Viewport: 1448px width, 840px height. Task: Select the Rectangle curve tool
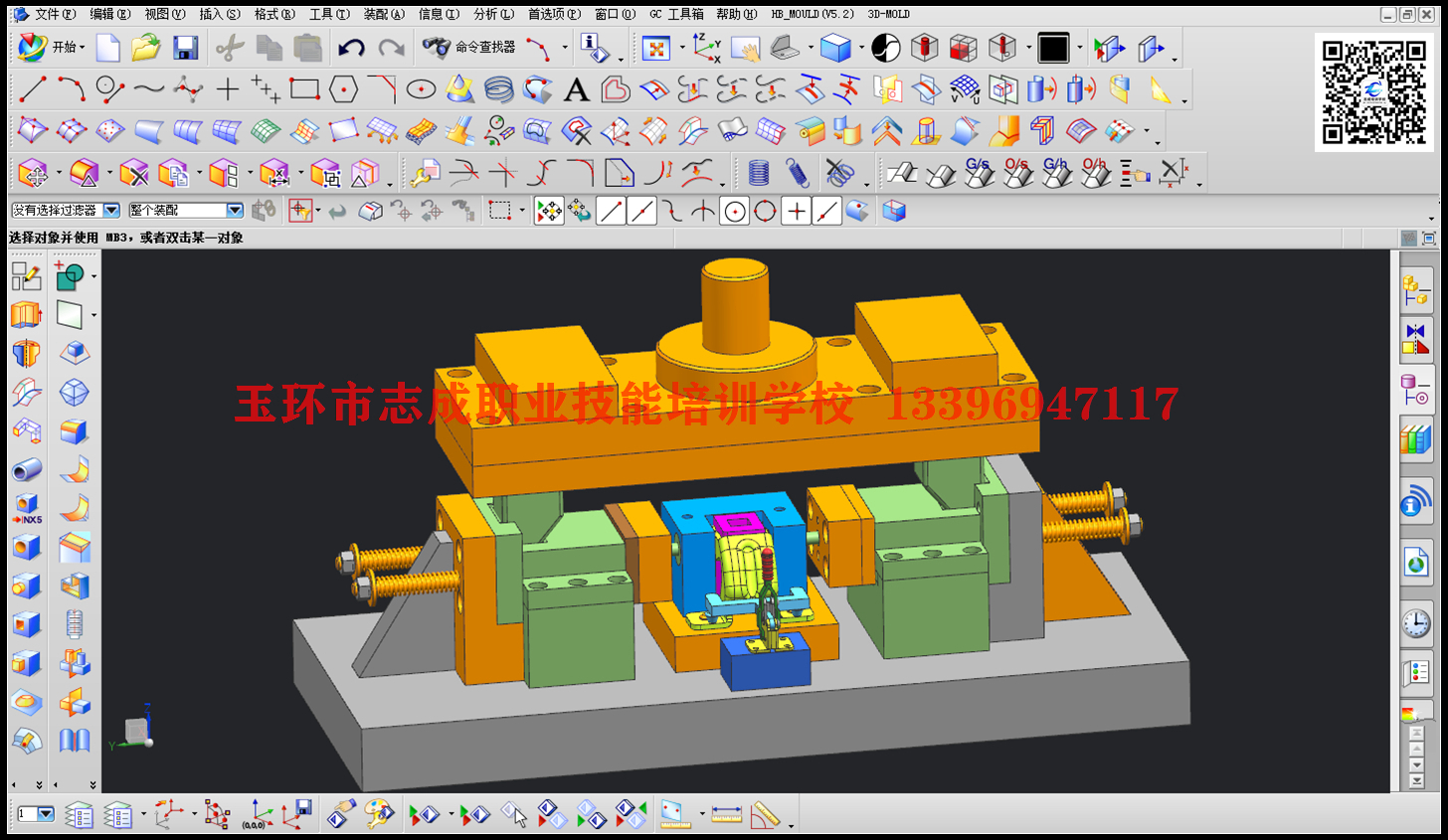(304, 89)
